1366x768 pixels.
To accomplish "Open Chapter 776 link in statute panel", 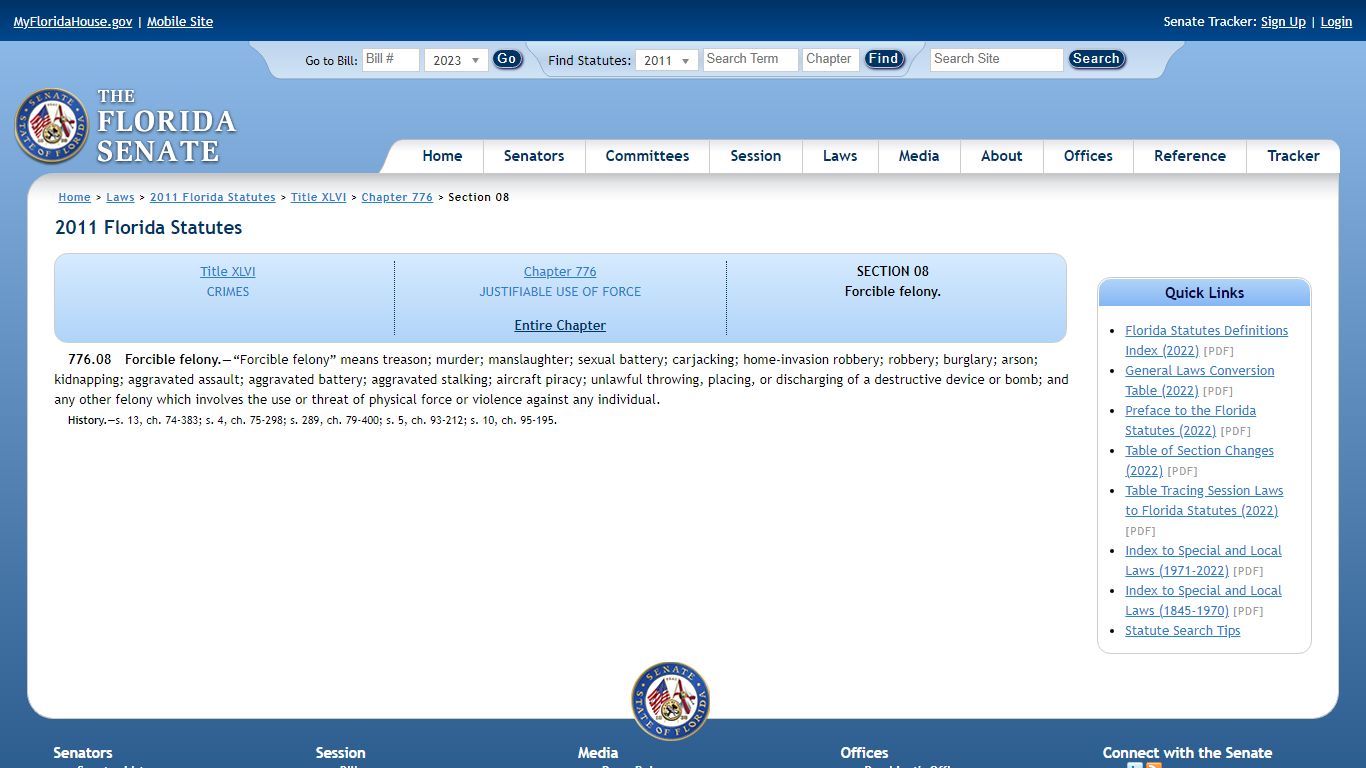I will tap(560, 271).
